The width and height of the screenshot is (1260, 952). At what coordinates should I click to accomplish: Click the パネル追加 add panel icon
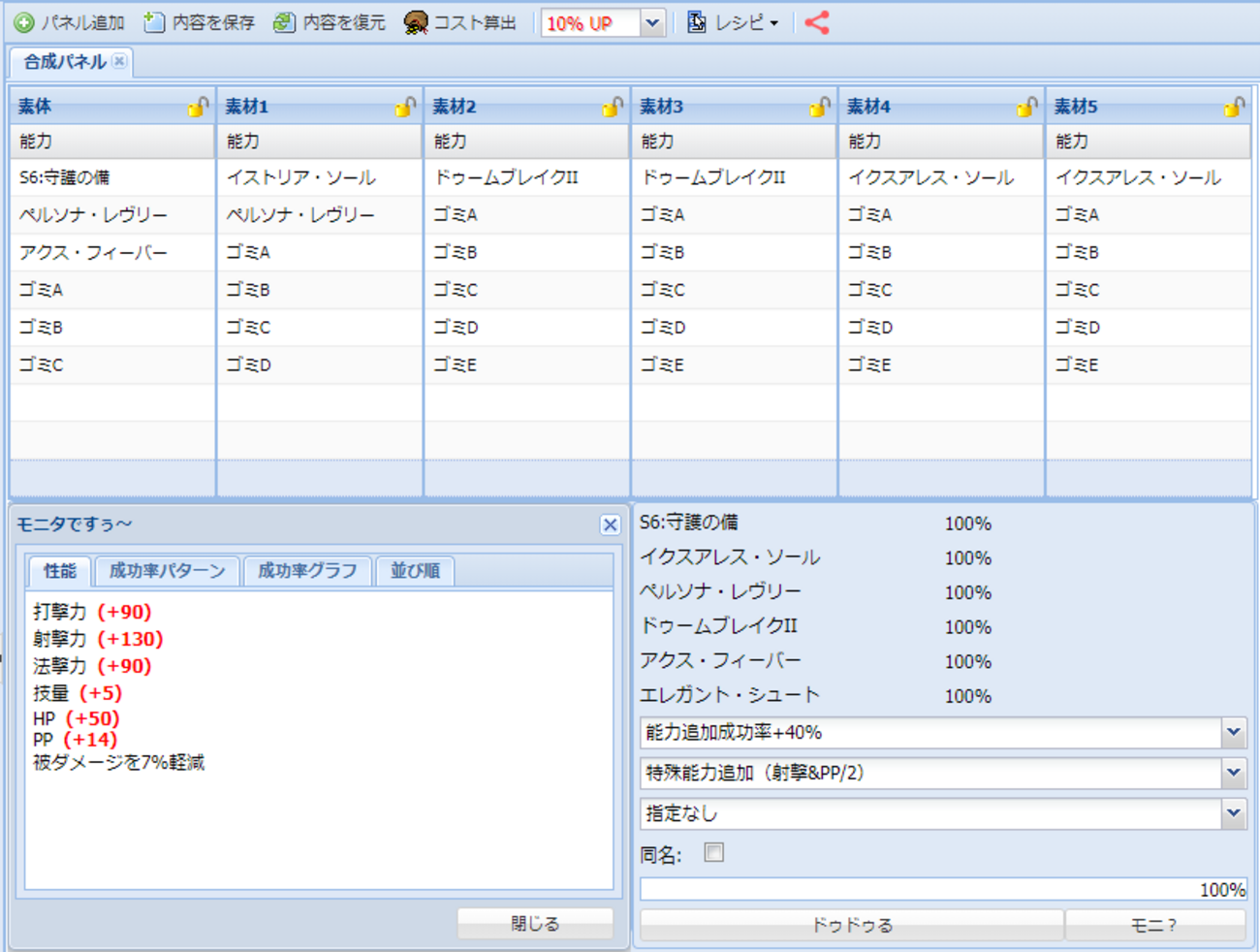[x=24, y=22]
